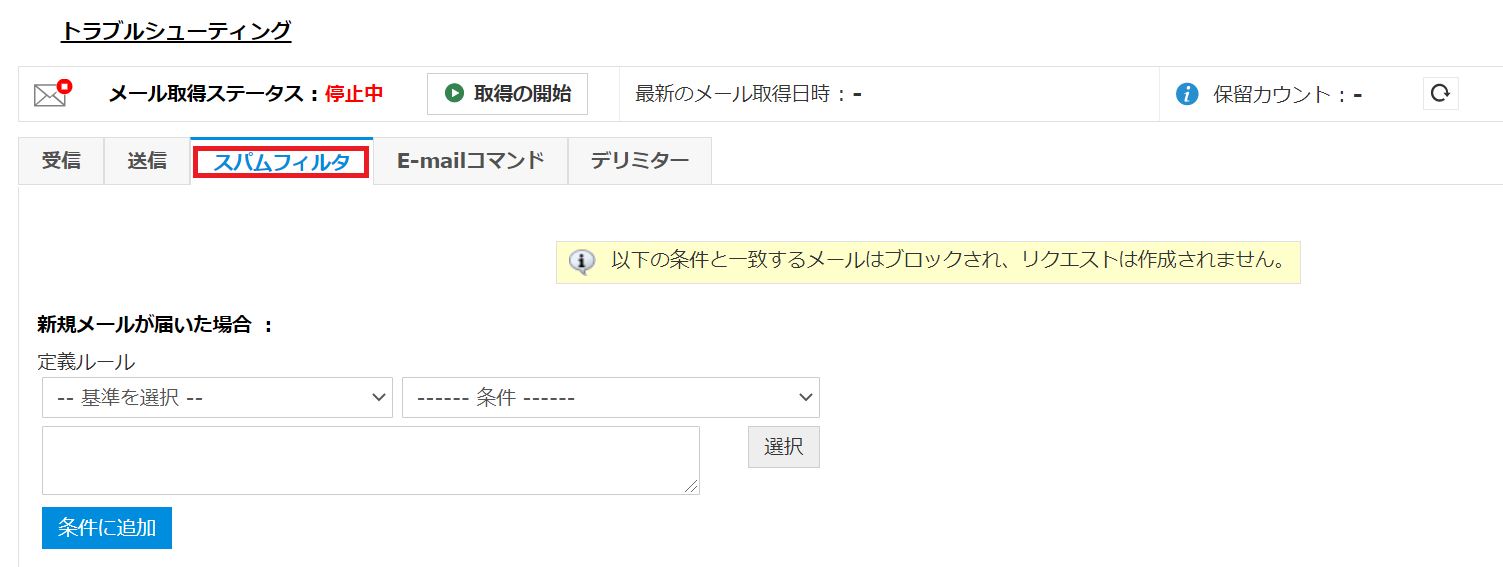Open the 送信 tab
The height and width of the screenshot is (567, 1503).
click(147, 161)
